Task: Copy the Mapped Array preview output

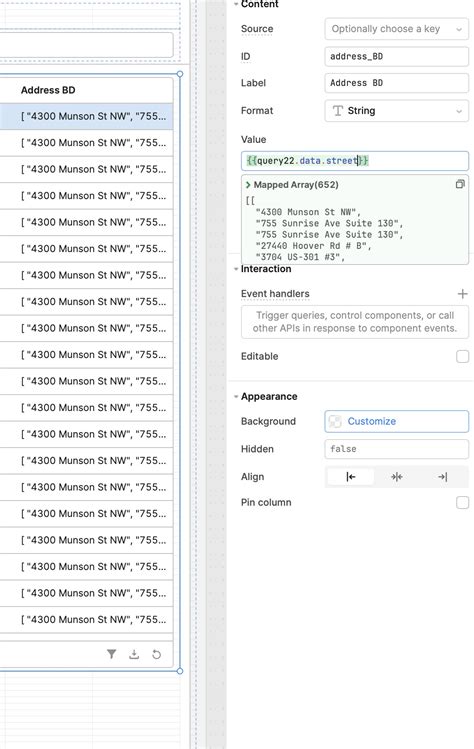Action: [460, 184]
